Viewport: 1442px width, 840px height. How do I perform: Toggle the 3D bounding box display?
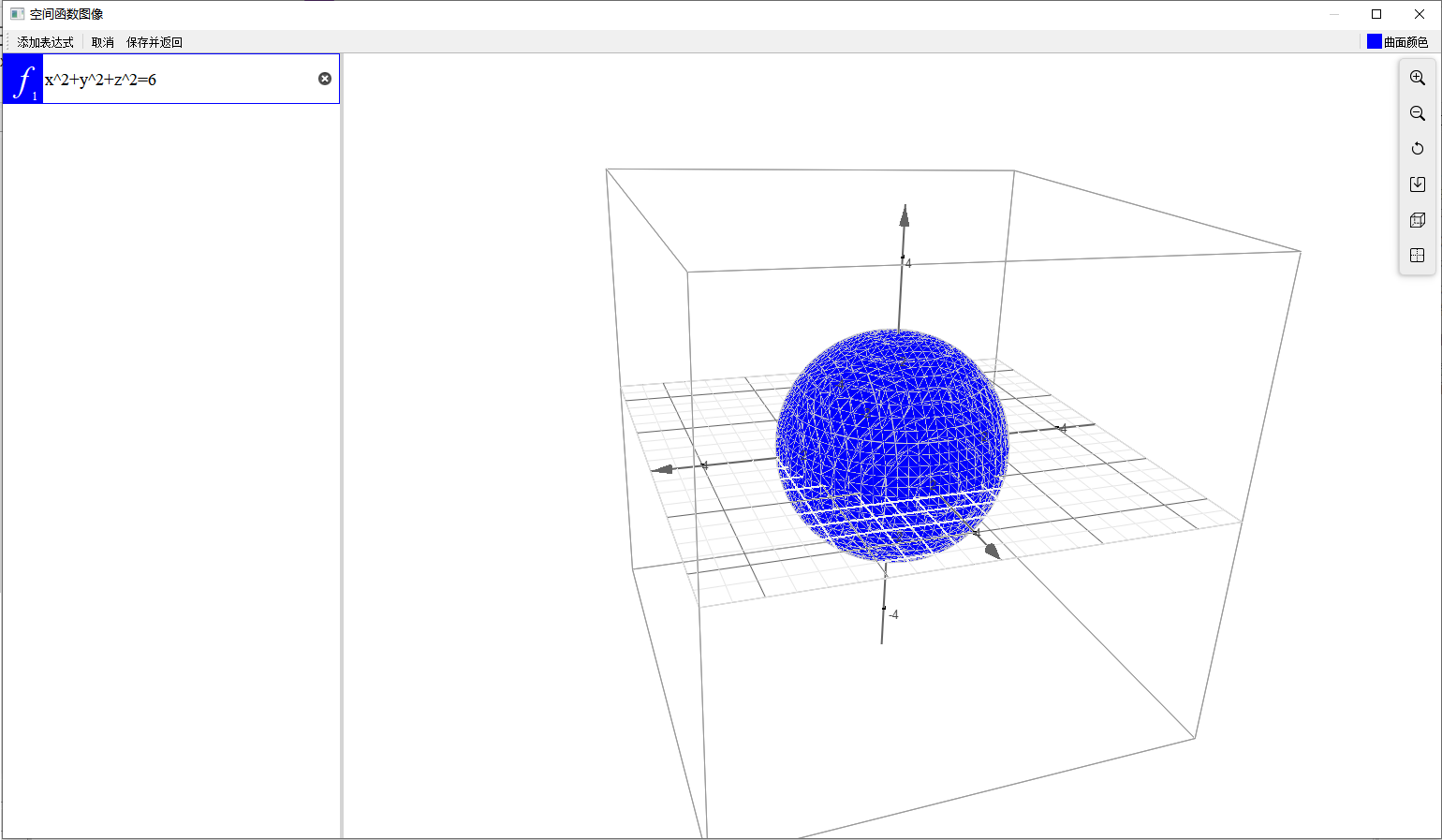pyautogui.click(x=1417, y=220)
